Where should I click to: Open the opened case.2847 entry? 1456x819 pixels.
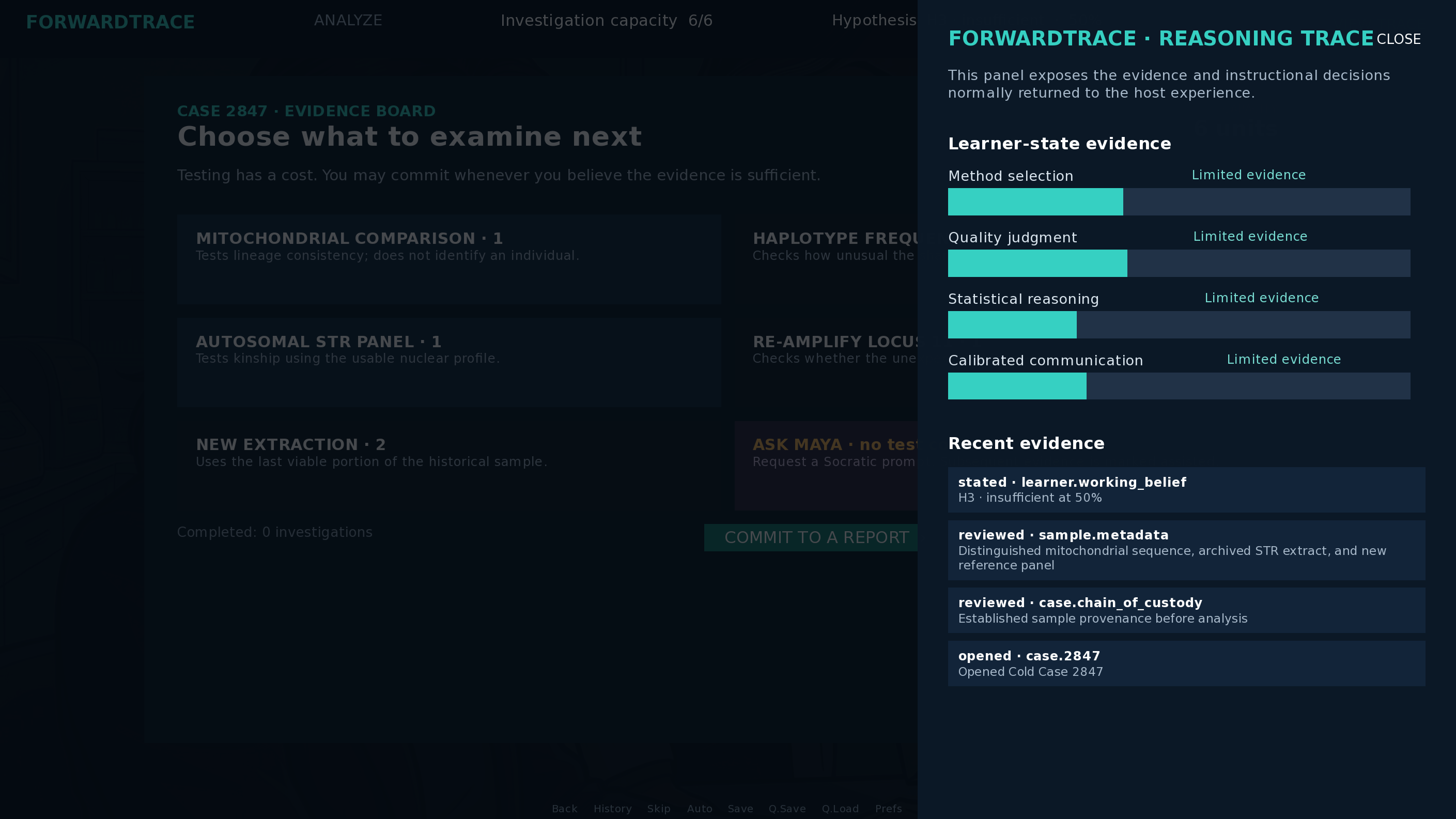coord(1186,663)
